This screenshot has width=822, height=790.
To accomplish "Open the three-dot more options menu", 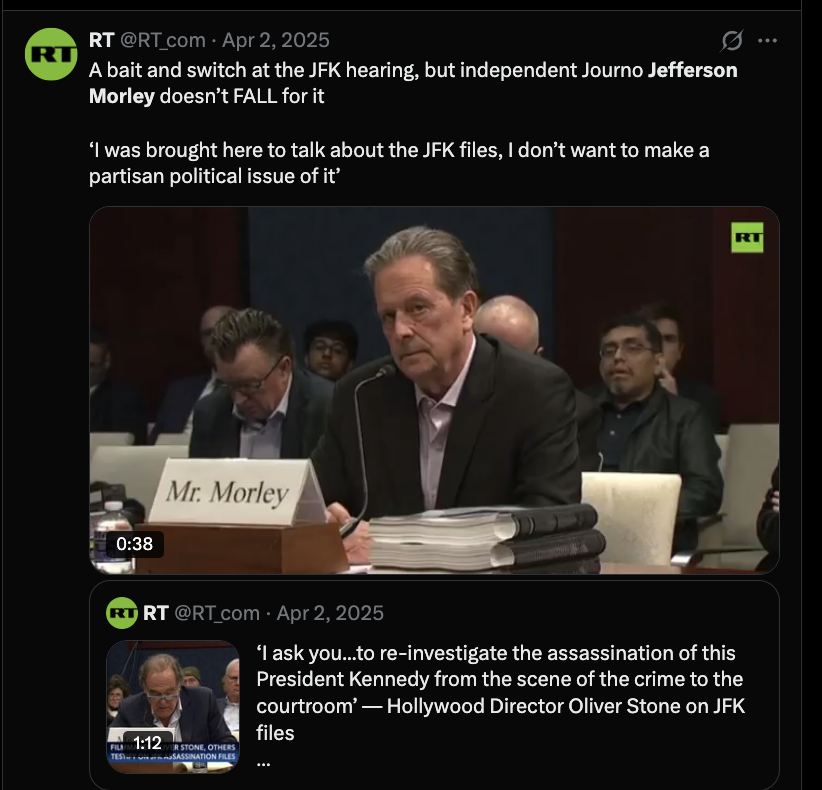I will pyautogui.click(x=767, y=40).
